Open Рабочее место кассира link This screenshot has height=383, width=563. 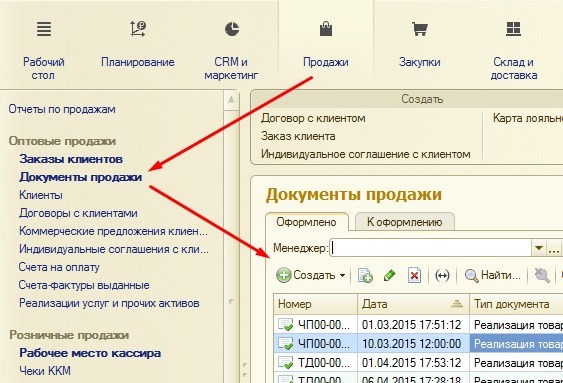(90, 353)
